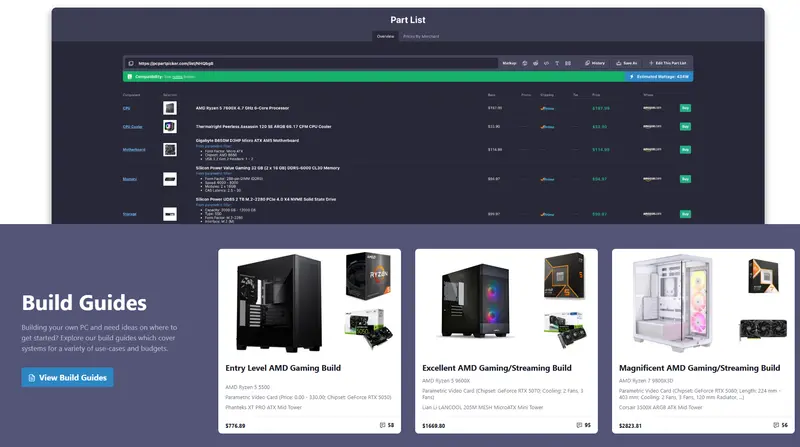Click Phanteks black case image in Entry build

[280, 303]
